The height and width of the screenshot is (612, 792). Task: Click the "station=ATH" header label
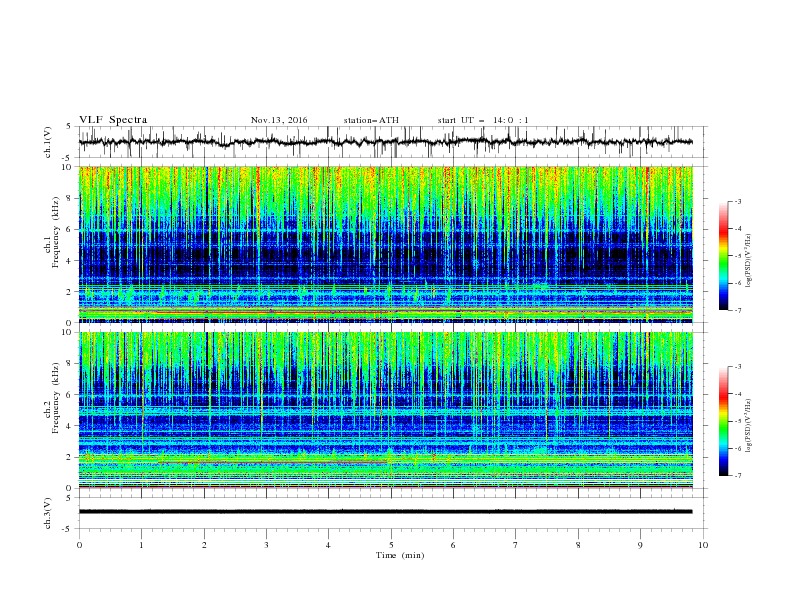[x=371, y=120]
